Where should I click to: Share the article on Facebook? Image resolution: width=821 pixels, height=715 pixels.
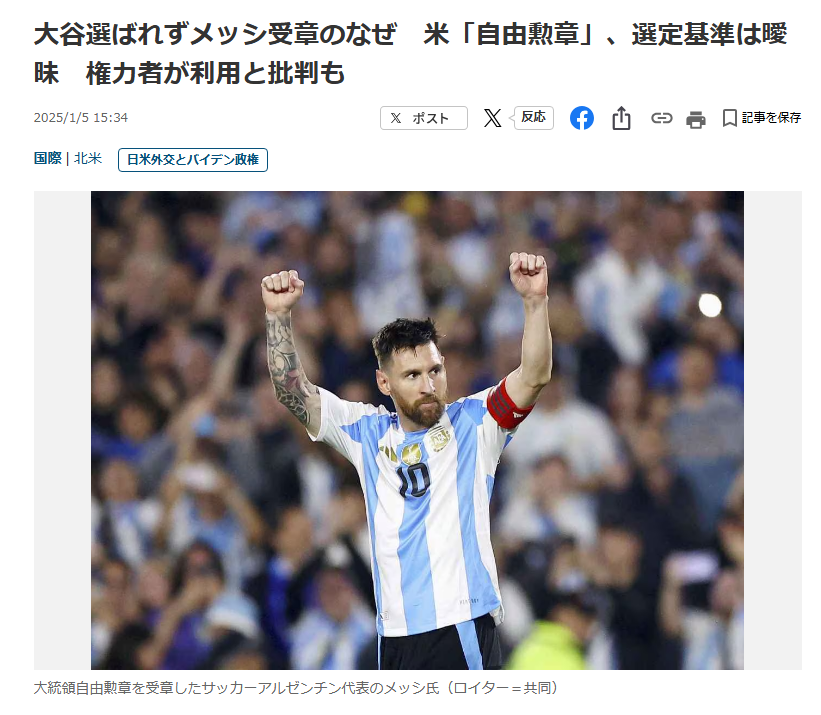point(582,118)
